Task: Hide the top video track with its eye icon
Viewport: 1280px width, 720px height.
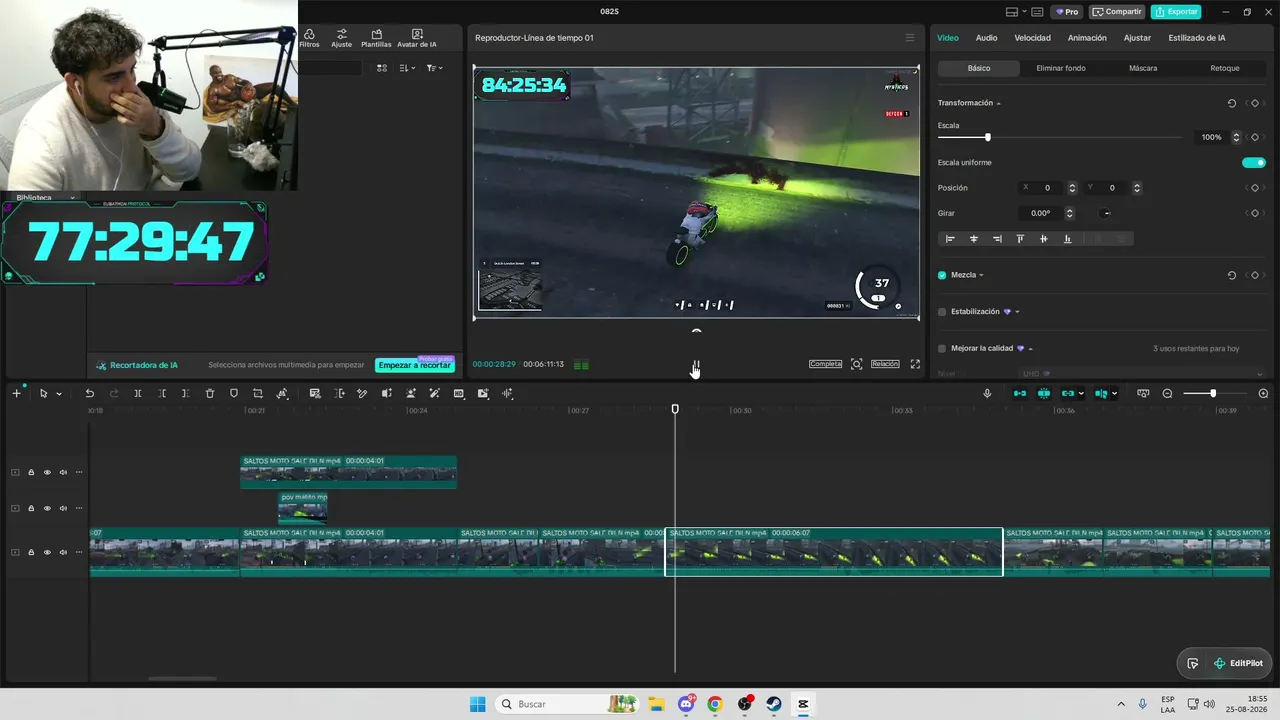Action: (x=47, y=472)
